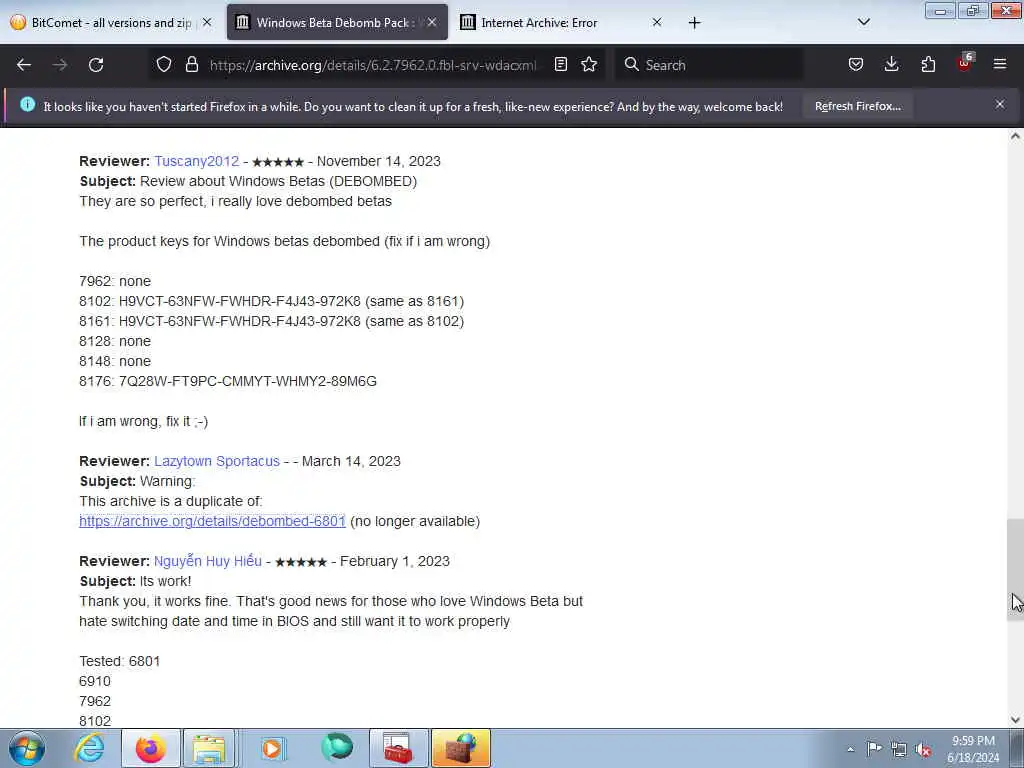Open reviewer Nguyễn Huy Hiếu's profile

pos(208,561)
